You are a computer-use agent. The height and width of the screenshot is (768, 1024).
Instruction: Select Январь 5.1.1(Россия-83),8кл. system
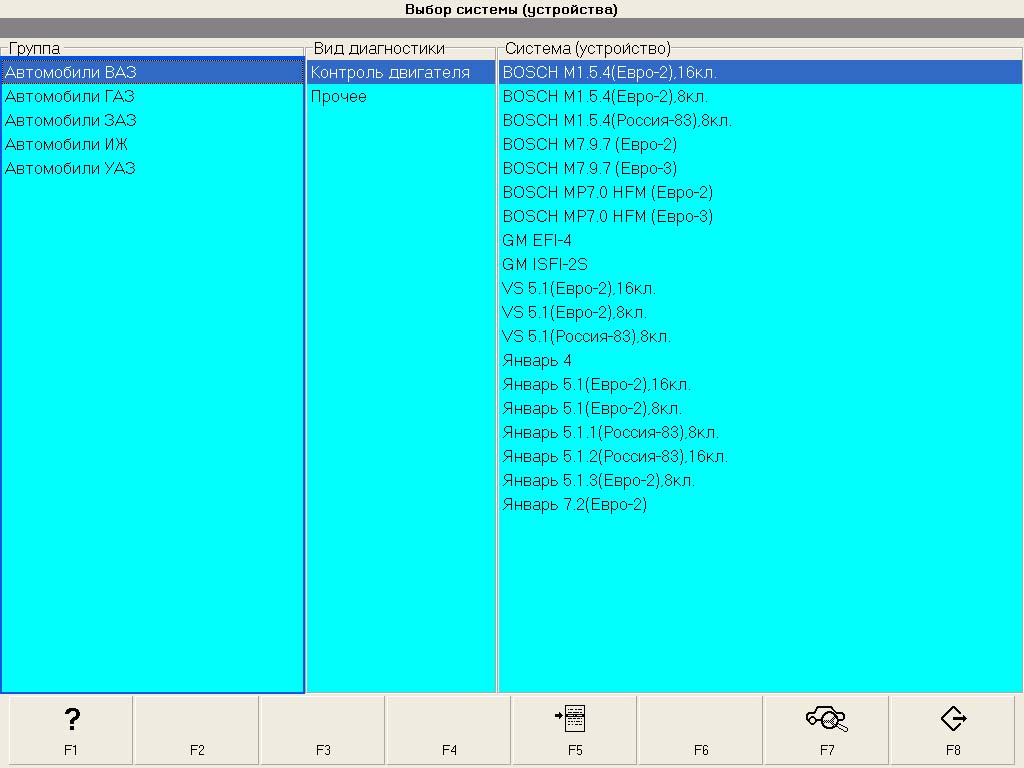pyautogui.click(x=761, y=432)
